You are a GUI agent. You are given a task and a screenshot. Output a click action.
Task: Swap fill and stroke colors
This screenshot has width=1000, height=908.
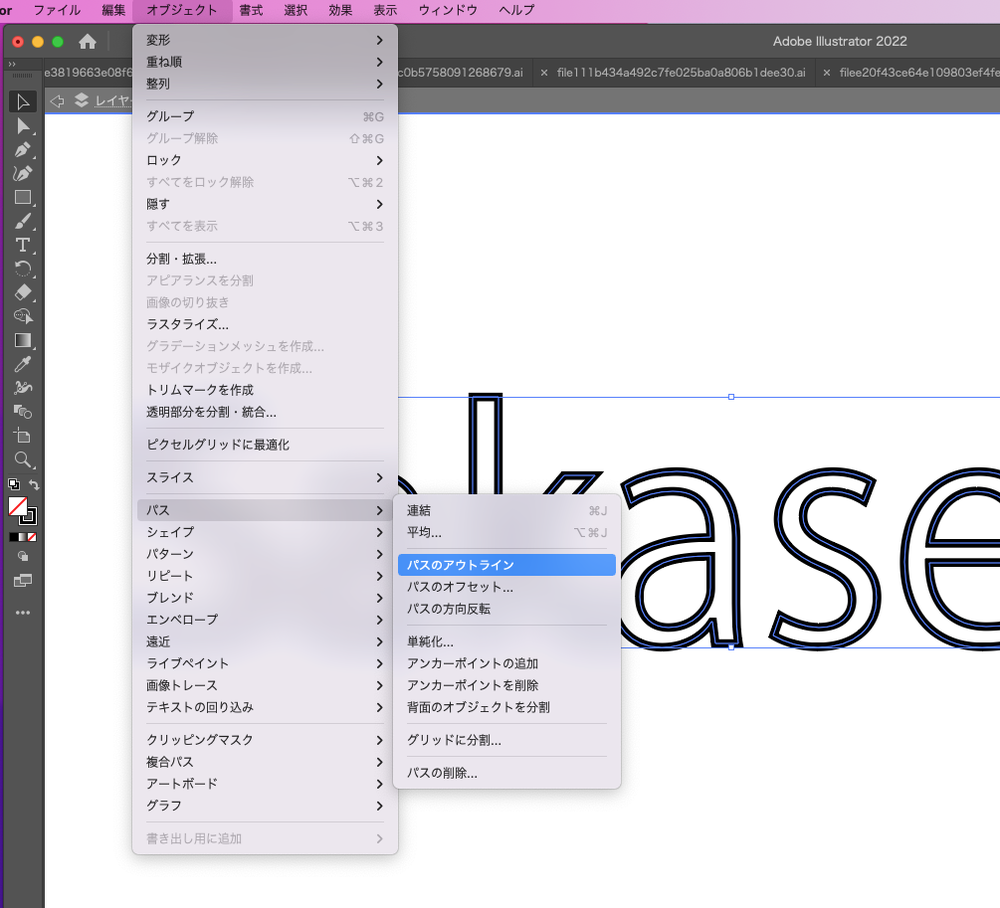pyautogui.click(x=34, y=484)
